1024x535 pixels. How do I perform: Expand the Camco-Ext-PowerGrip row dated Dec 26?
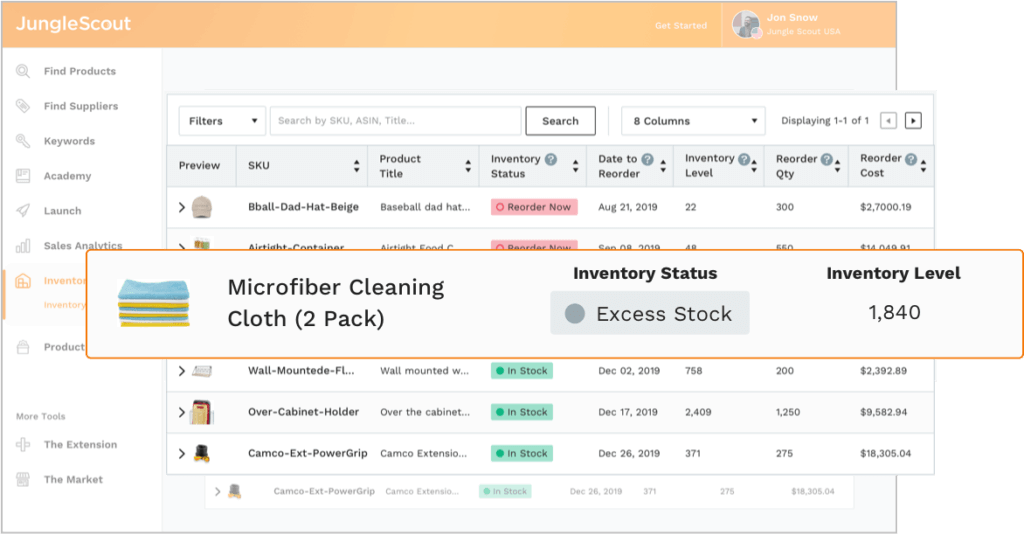(182, 453)
